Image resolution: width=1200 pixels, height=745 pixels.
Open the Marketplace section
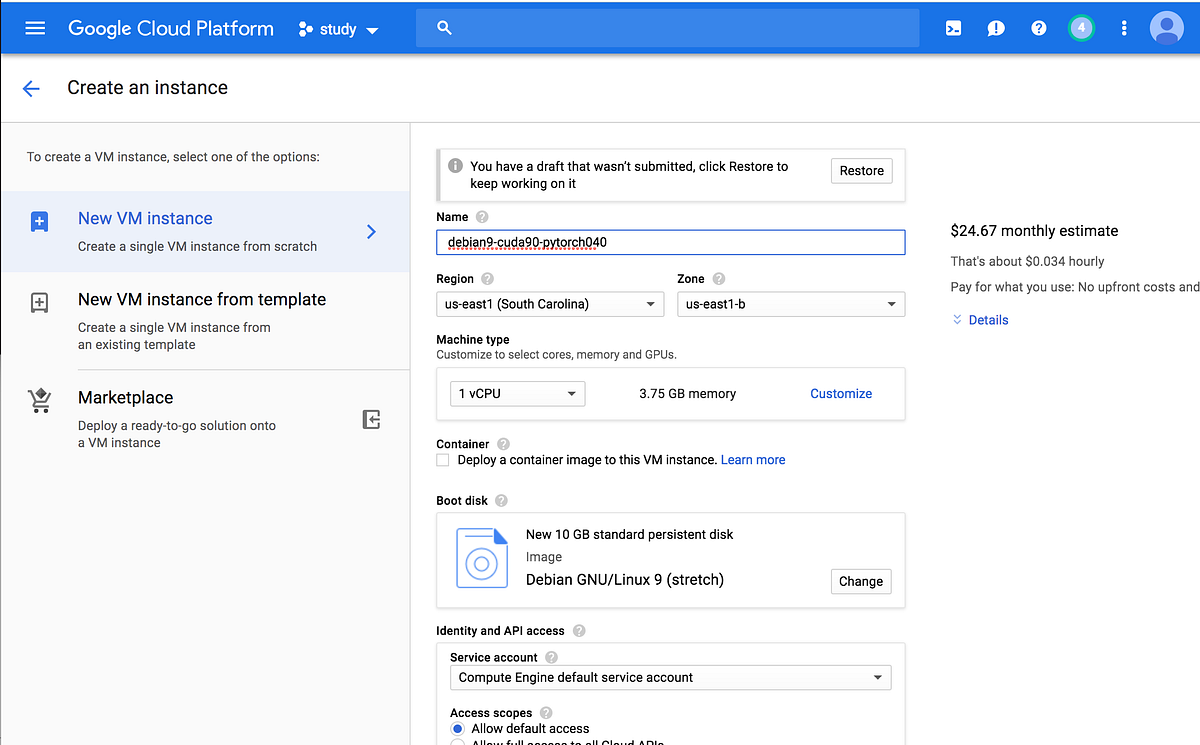[125, 397]
